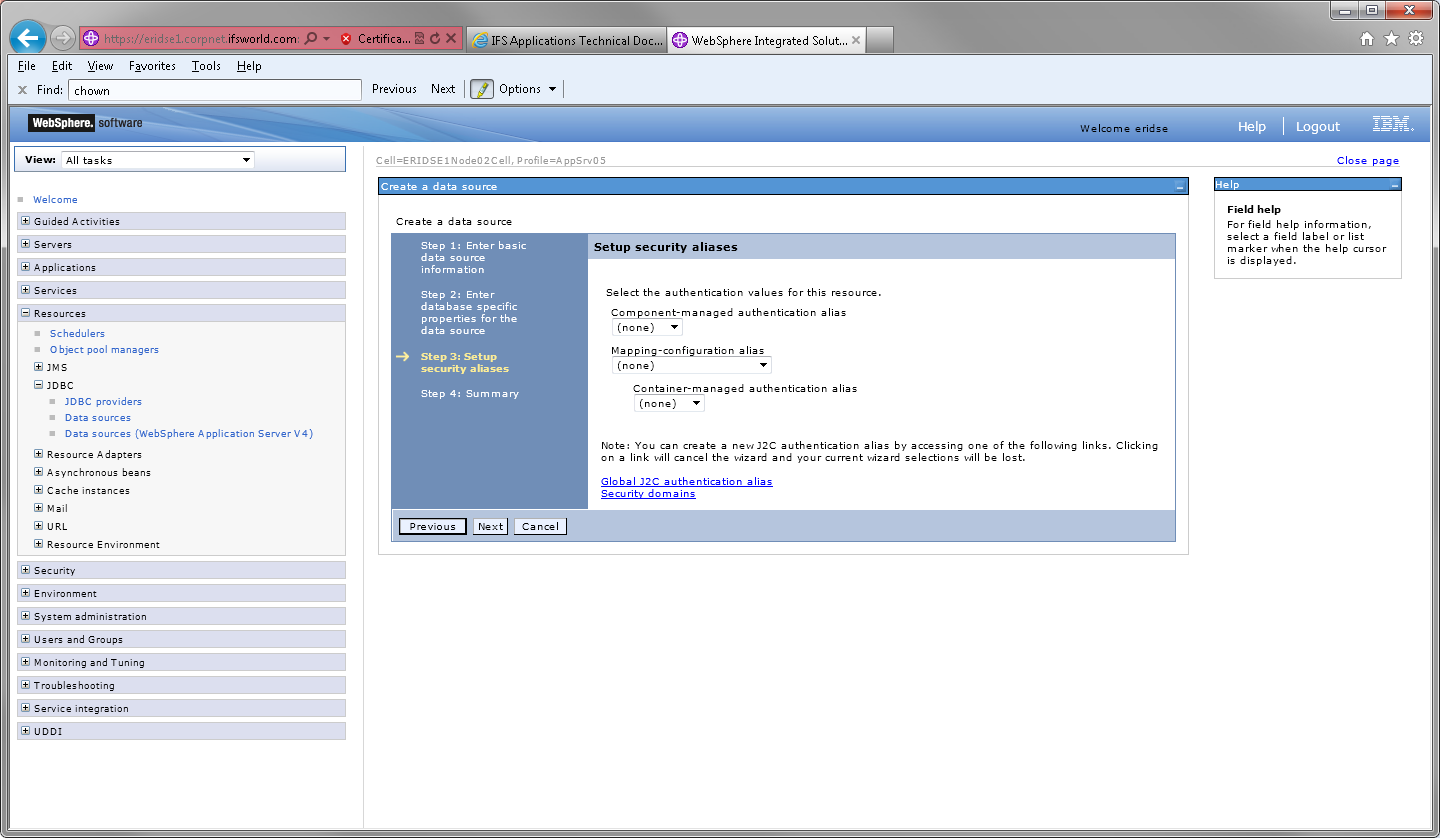Screen dimensions: 1440x838
Task: Expand URL node
Action: (39, 526)
